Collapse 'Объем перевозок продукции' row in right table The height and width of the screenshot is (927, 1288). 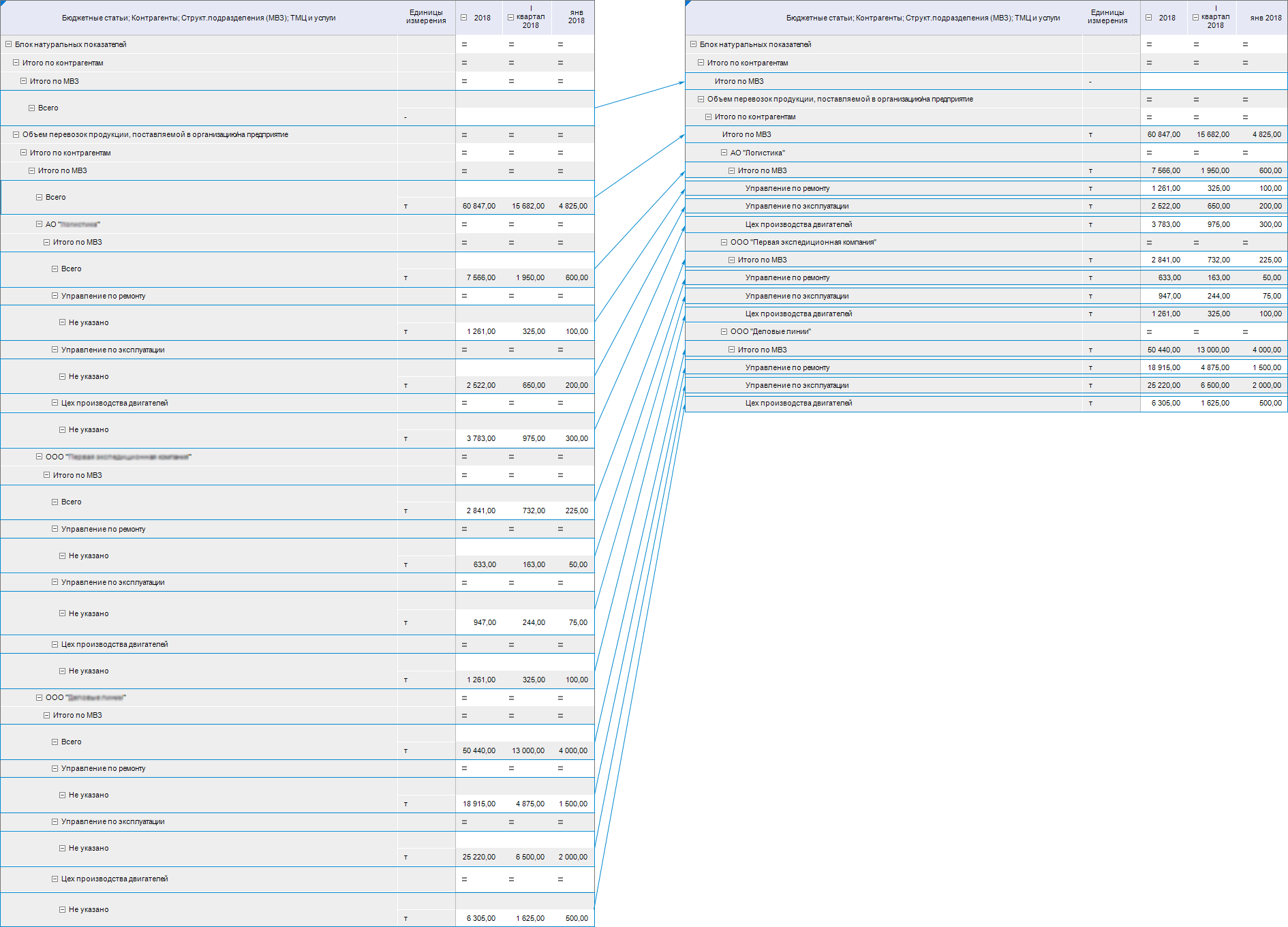[701, 100]
